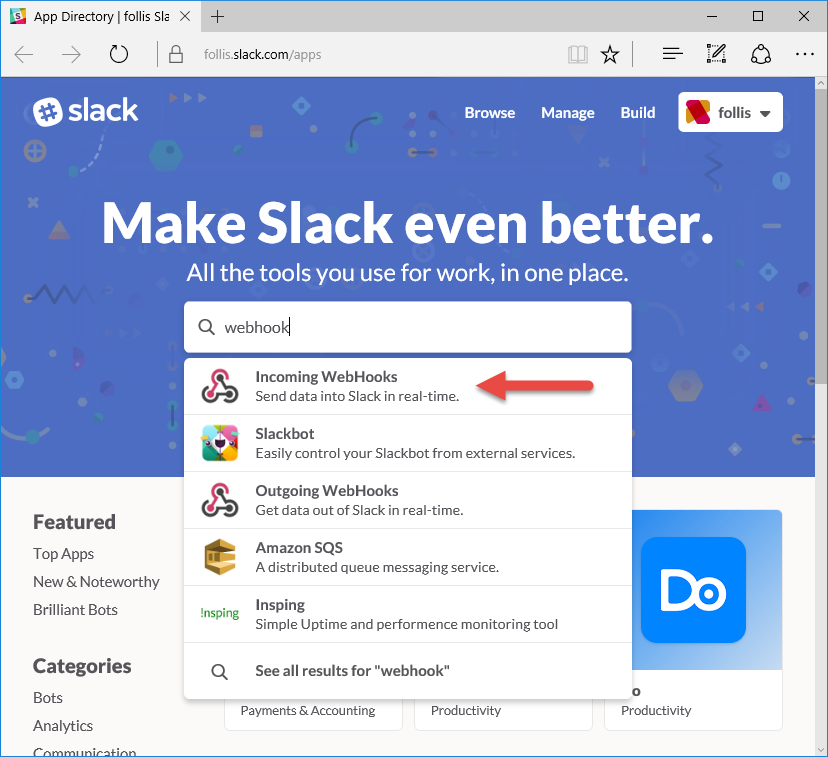The height and width of the screenshot is (757, 828).
Task: Minimize the Edge browser window
Action: tap(712, 16)
